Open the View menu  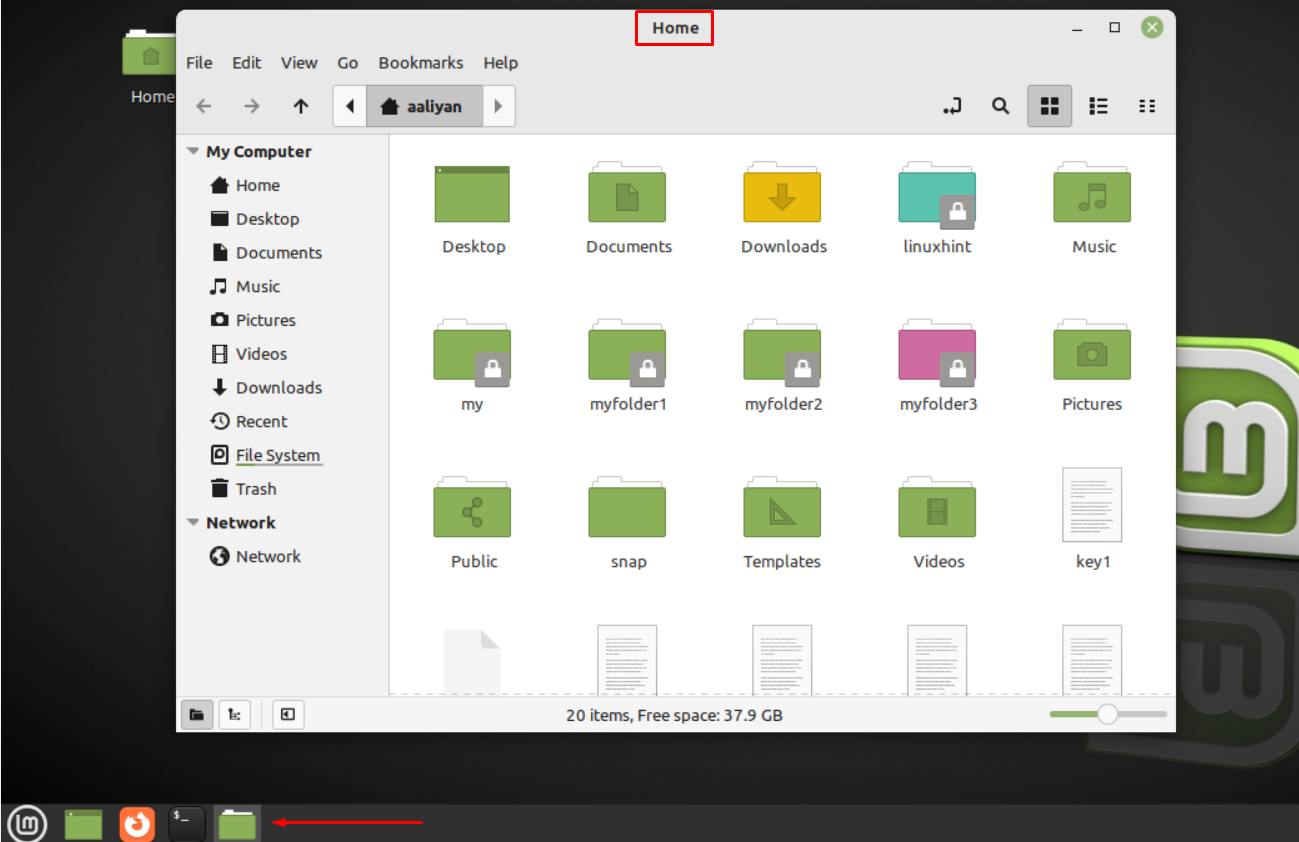(299, 63)
